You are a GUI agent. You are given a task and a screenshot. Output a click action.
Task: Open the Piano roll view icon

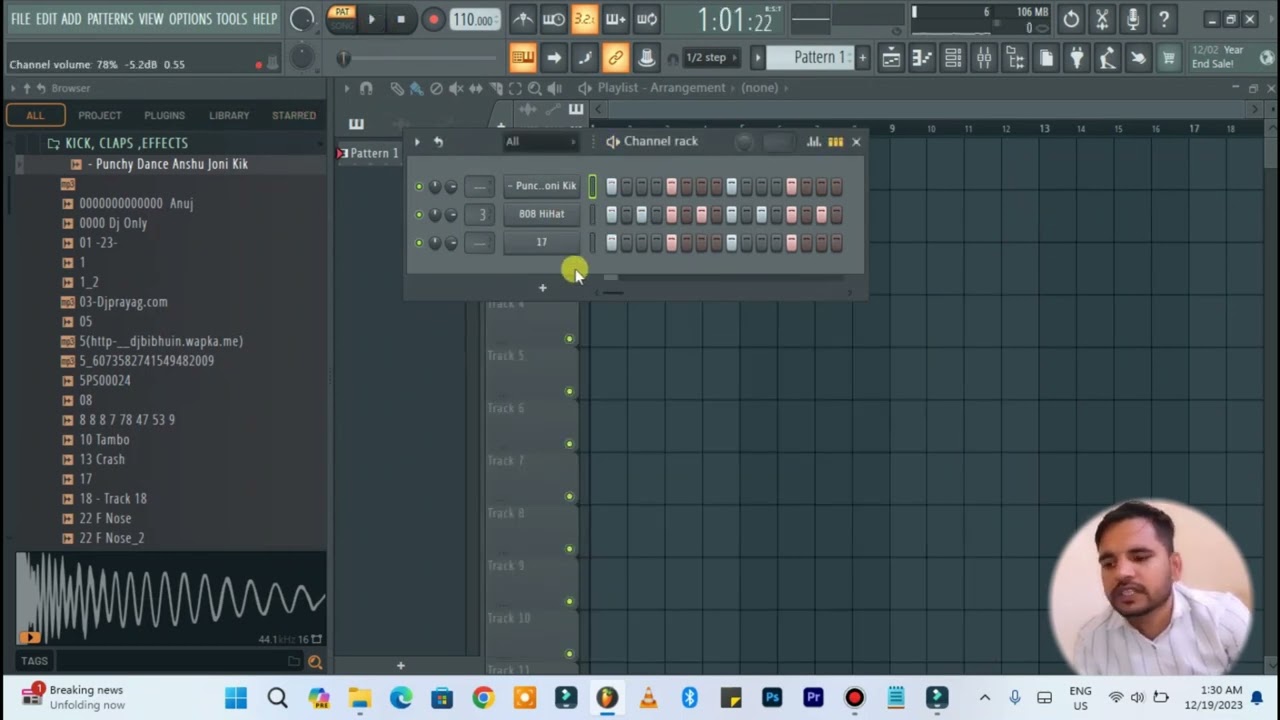pyautogui.click(x=922, y=58)
